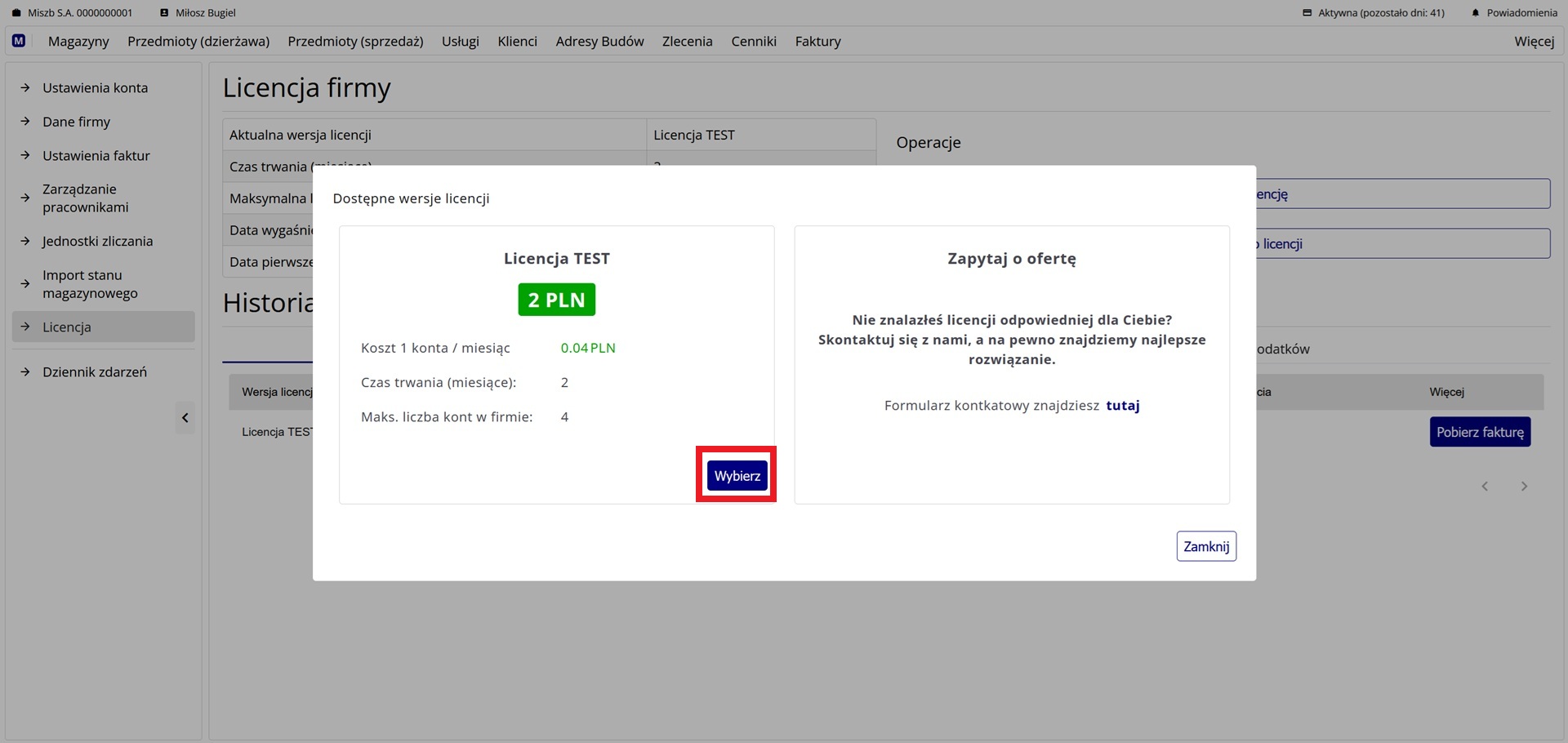
Task: Click the user profile icon beside Miłosz Bugiel
Action: coord(164,13)
